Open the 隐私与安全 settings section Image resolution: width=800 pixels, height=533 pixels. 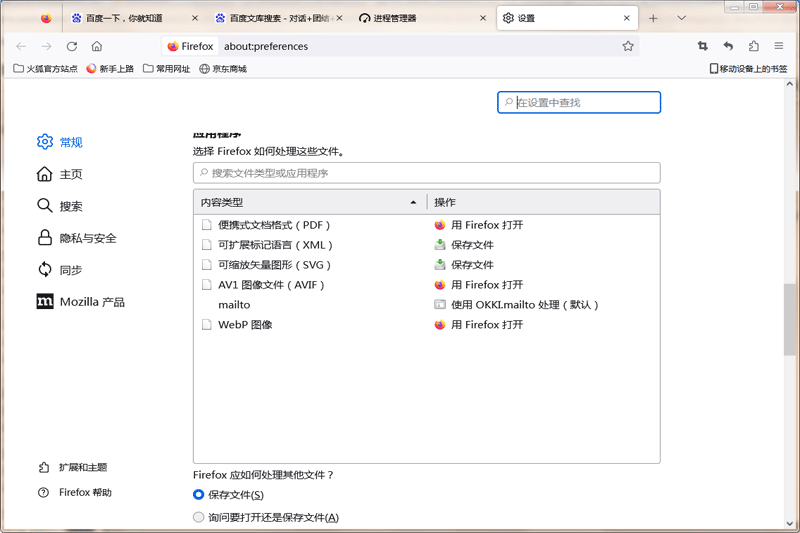[x=77, y=238]
